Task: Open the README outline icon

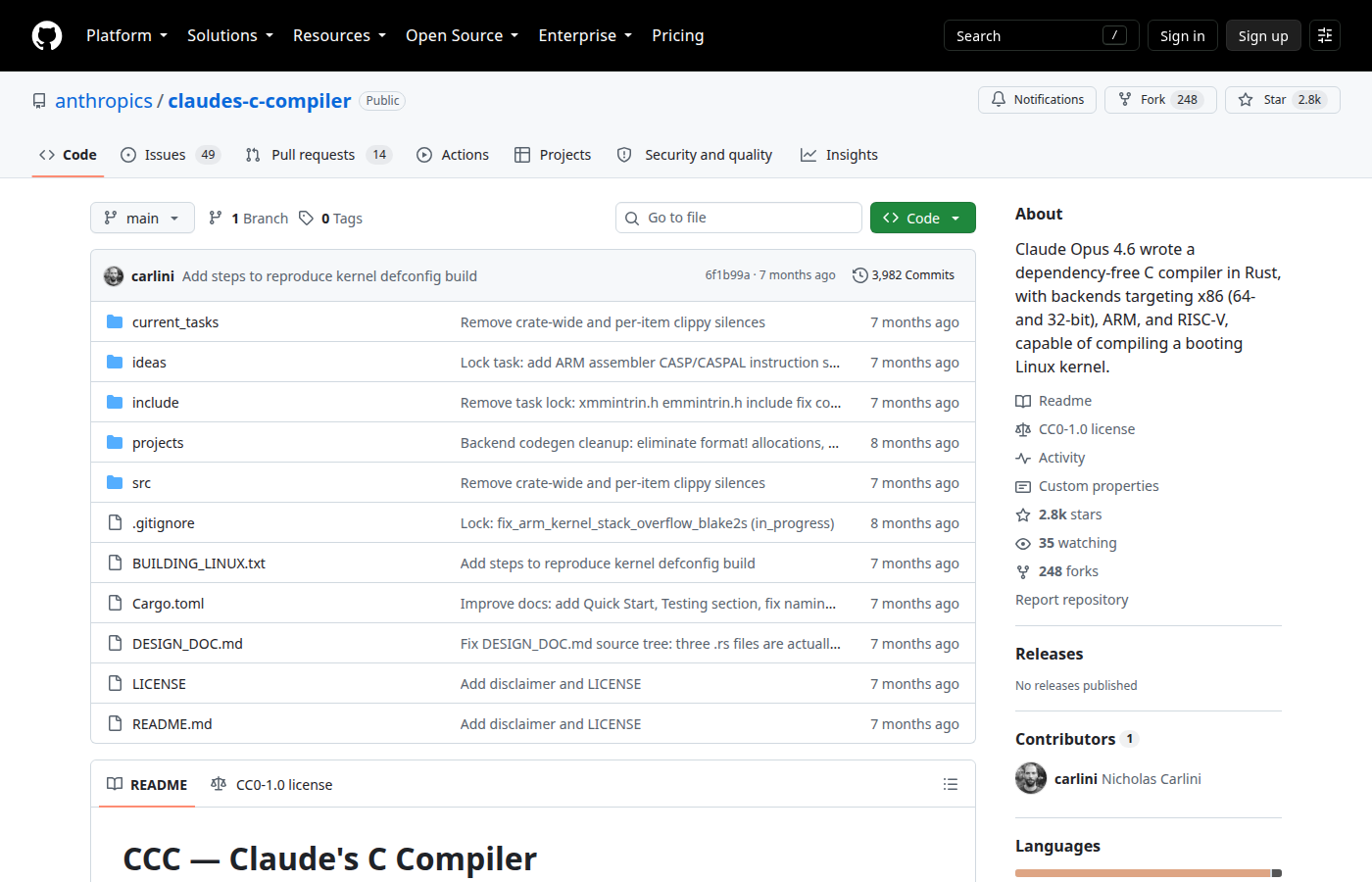Action: click(x=950, y=784)
